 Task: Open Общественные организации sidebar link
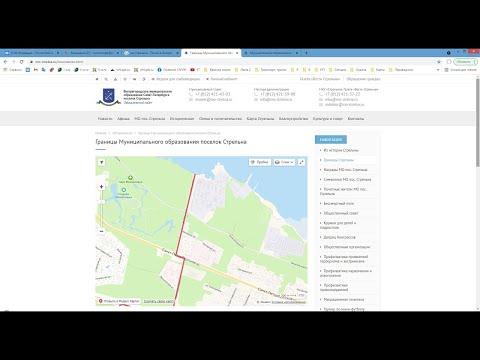point(347,247)
